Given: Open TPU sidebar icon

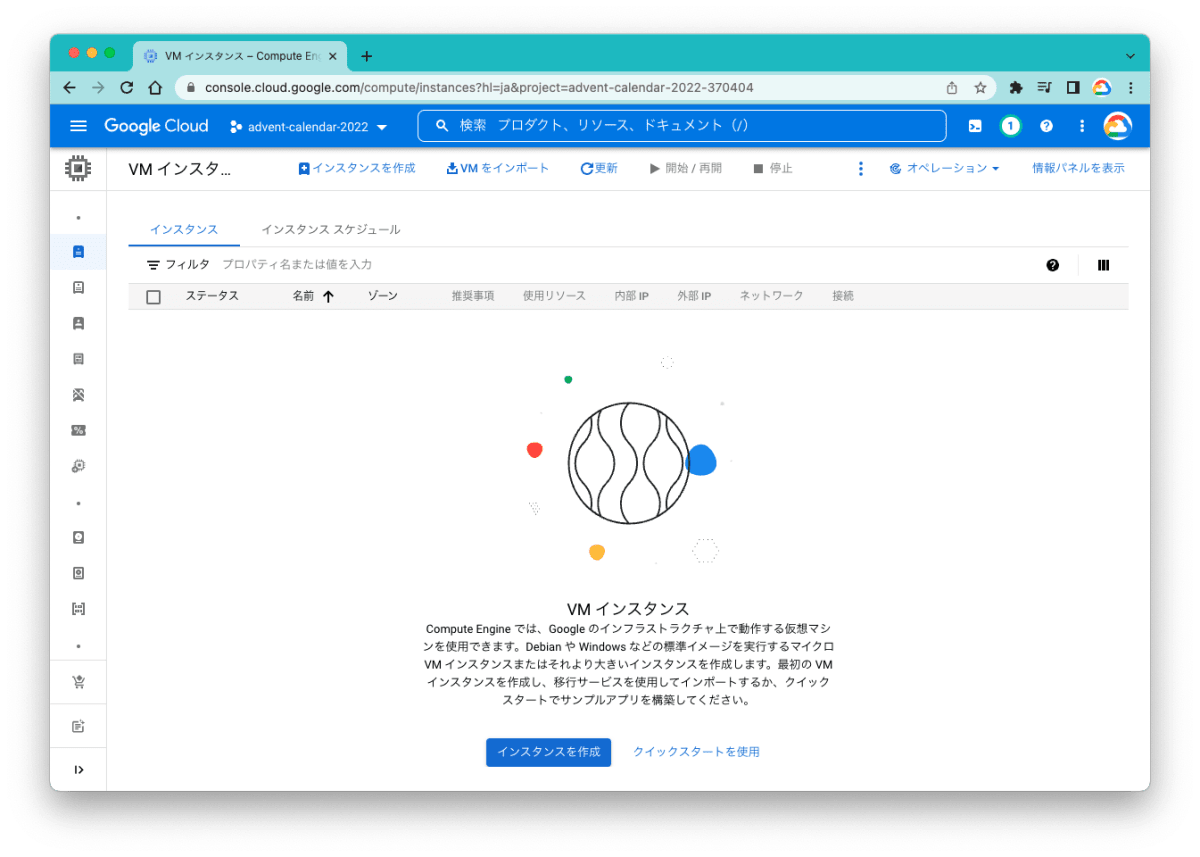Looking at the screenshot, I should pyautogui.click(x=78, y=395).
